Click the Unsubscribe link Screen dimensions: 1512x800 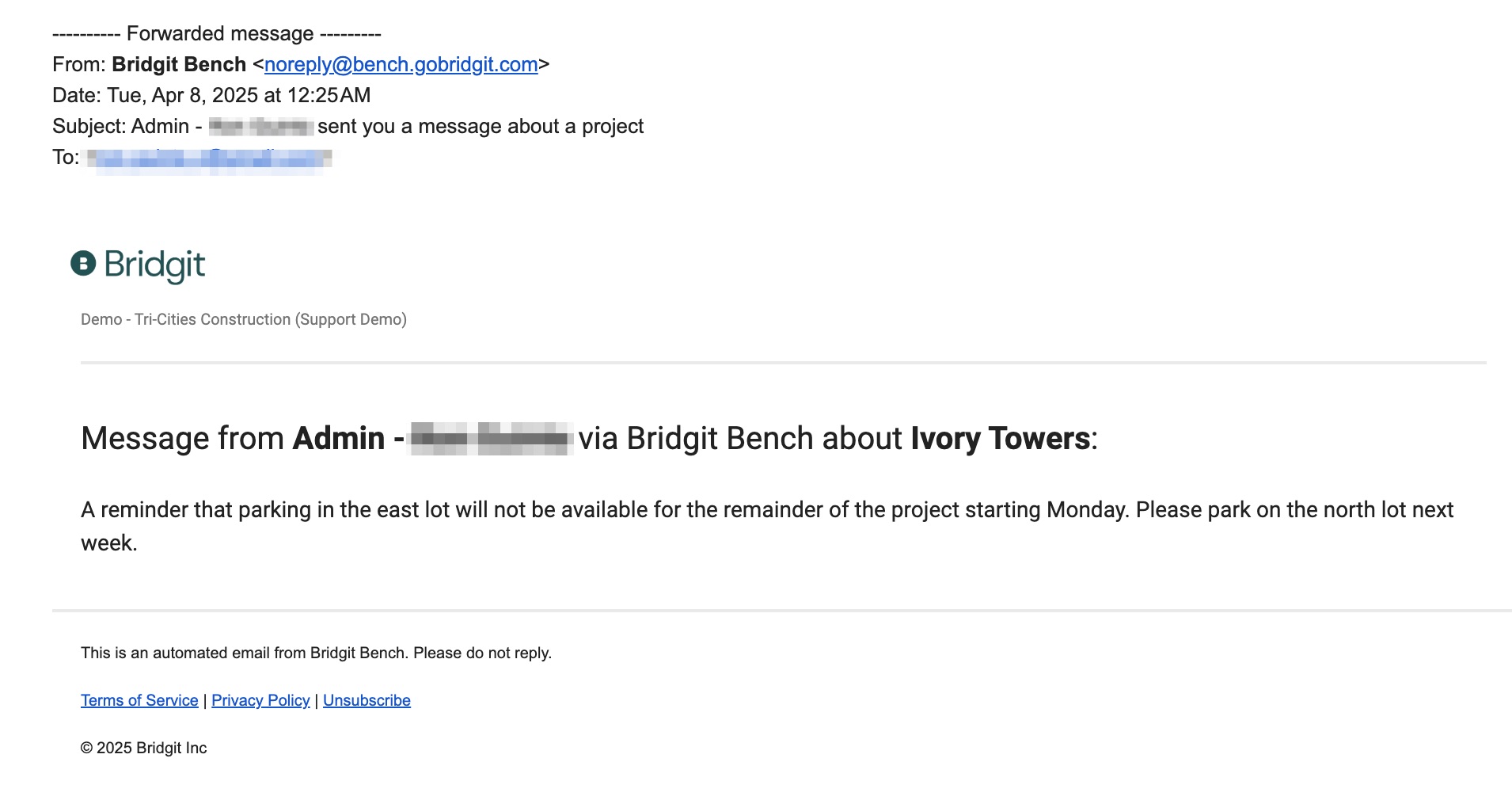[x=367, y=700]
